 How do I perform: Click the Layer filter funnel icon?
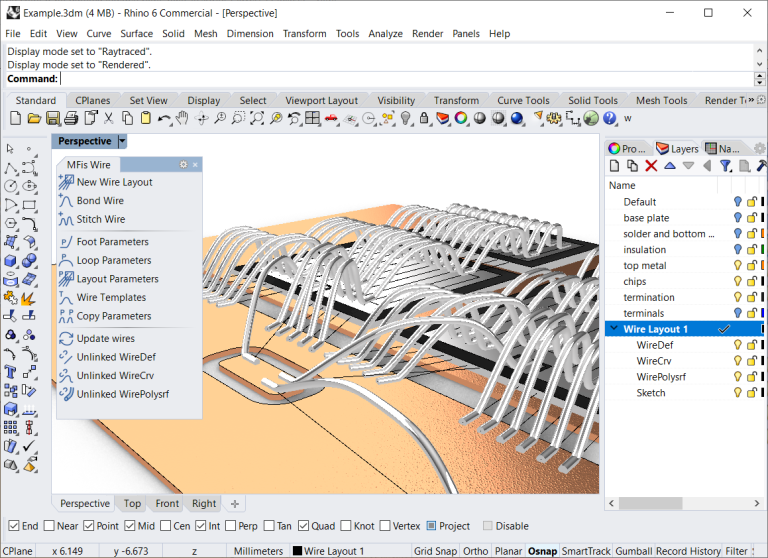tap(725, 166)
